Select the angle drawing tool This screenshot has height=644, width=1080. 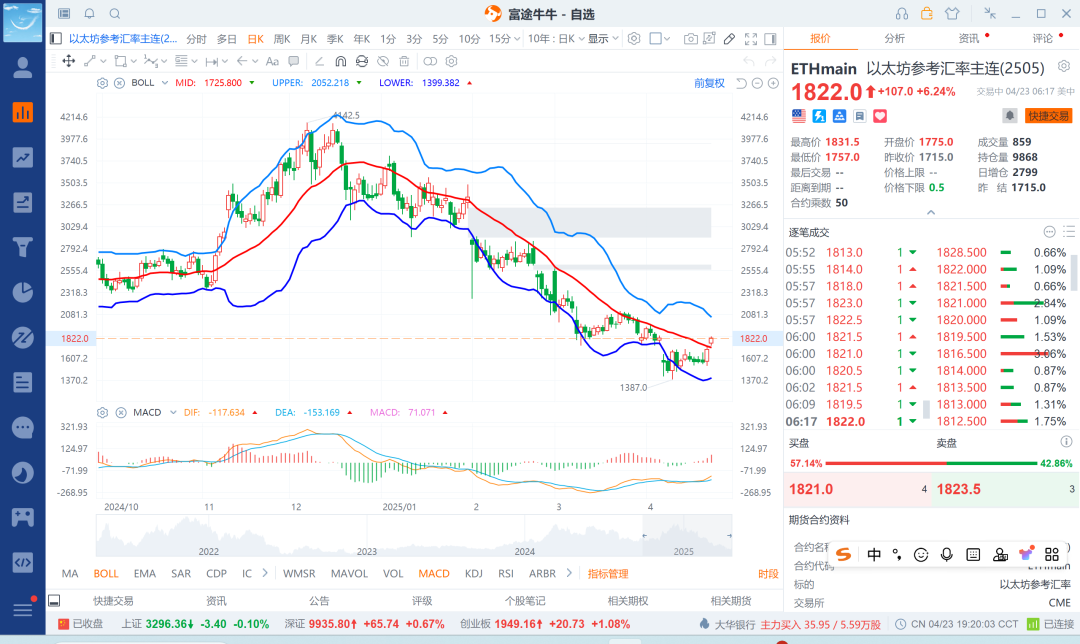(x=319, y=61)
